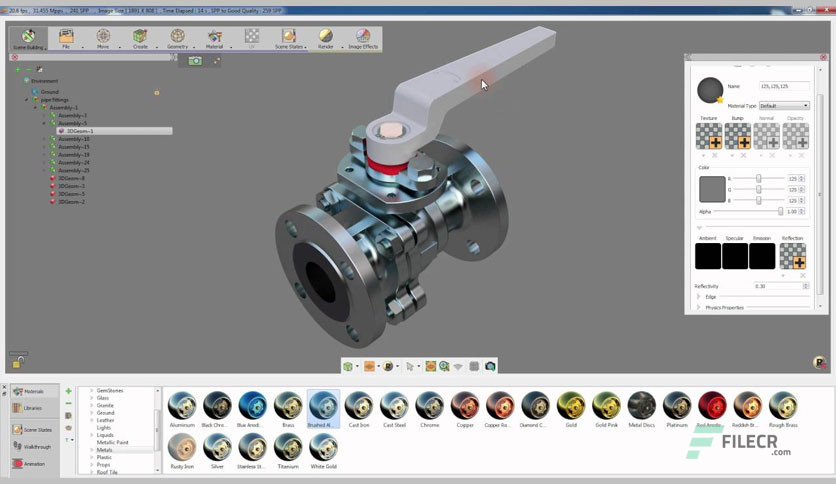The height and width of the screenshot is (484, 836).
Task: Open the Material Type dropdown
Action: (784, 106)
